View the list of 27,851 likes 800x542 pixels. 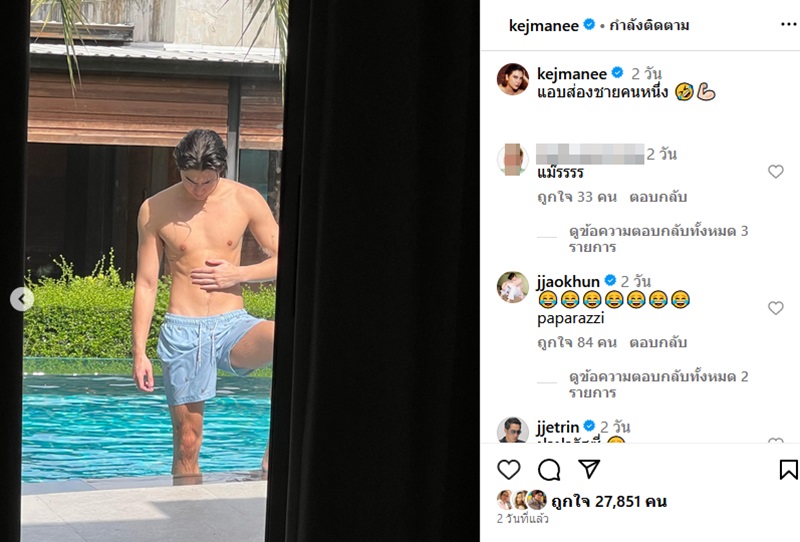[x=609, y=501]
